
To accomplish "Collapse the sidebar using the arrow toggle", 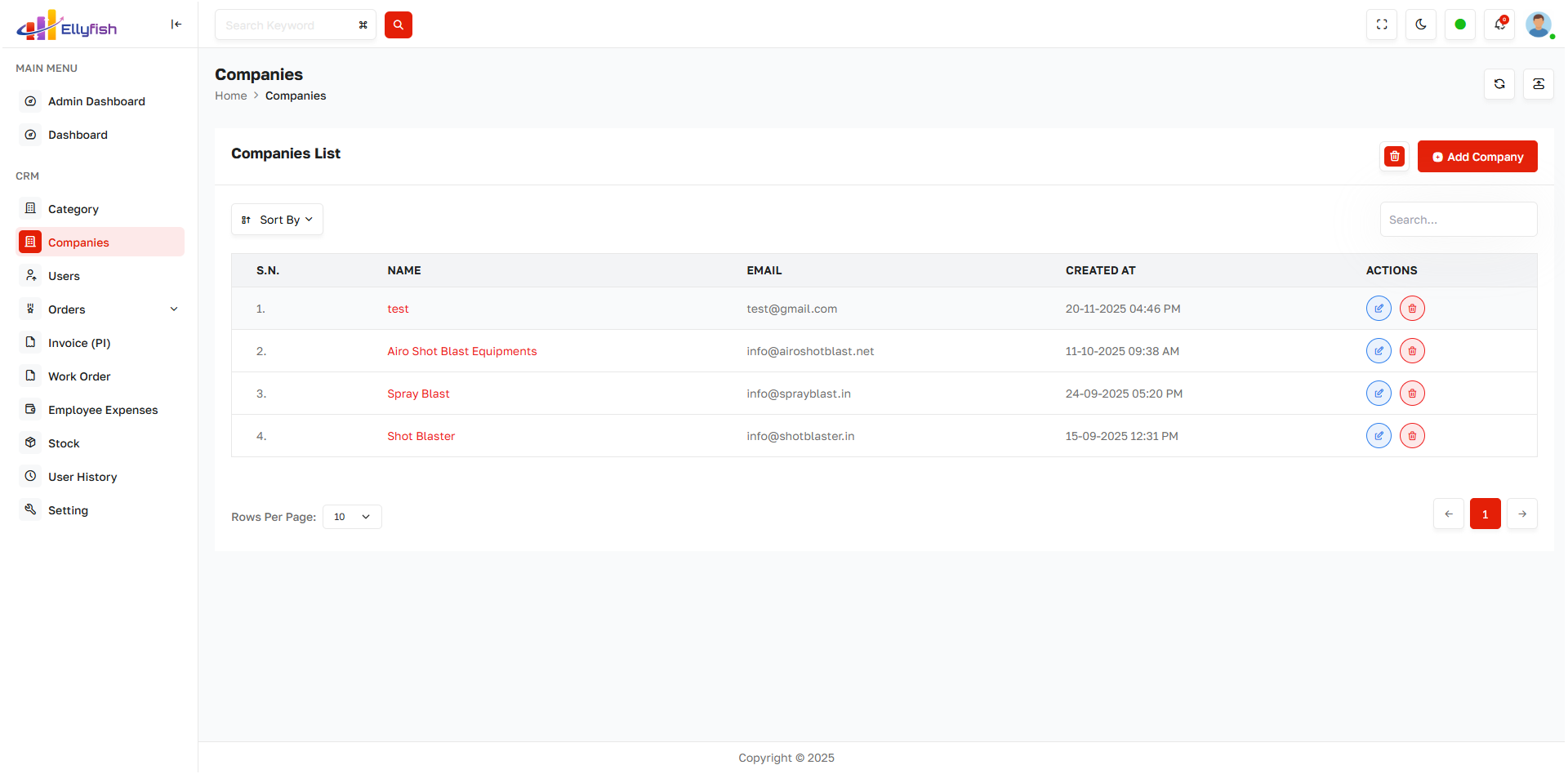I will click(176, 24).
